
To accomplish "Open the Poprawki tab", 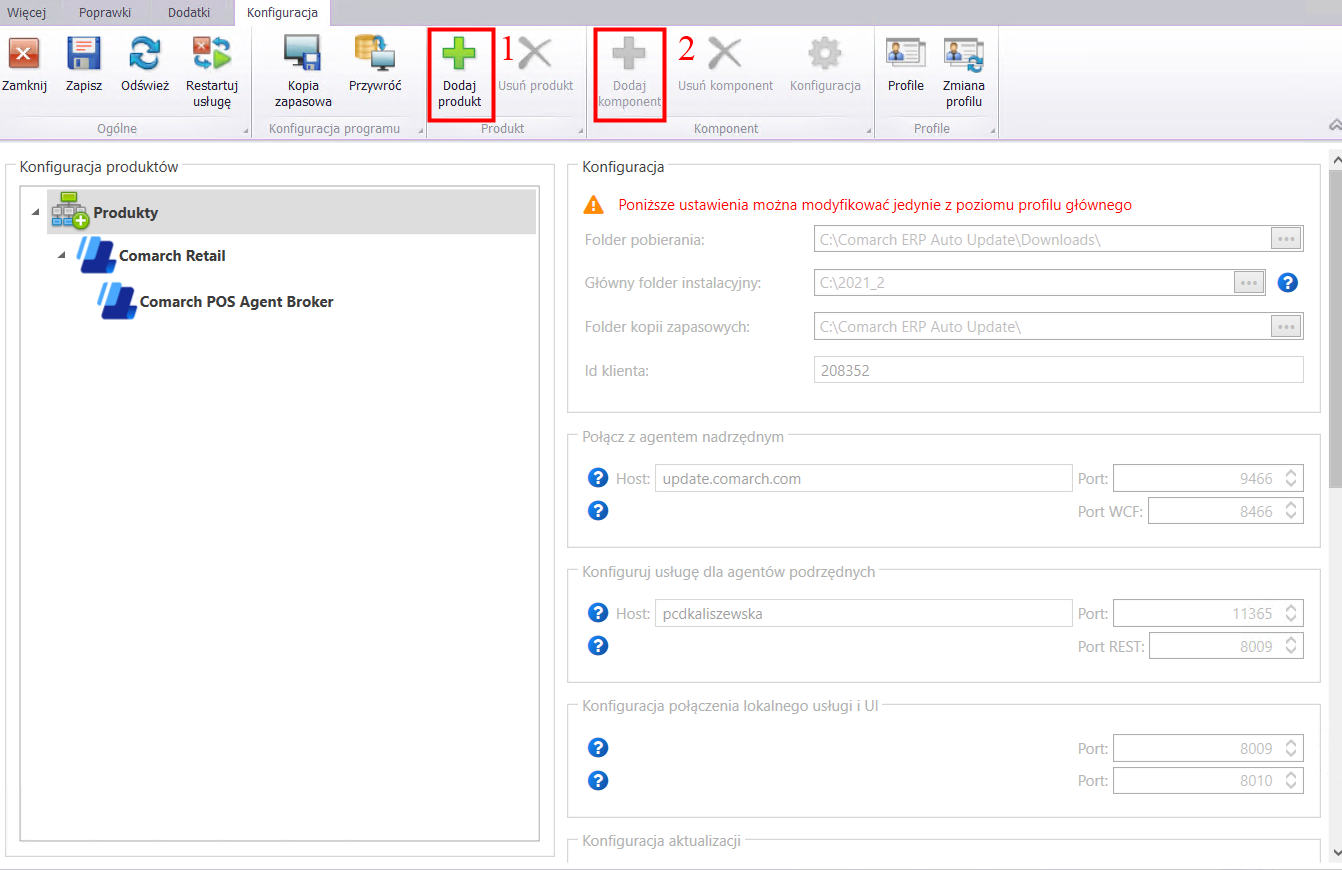I will point(105,12).
